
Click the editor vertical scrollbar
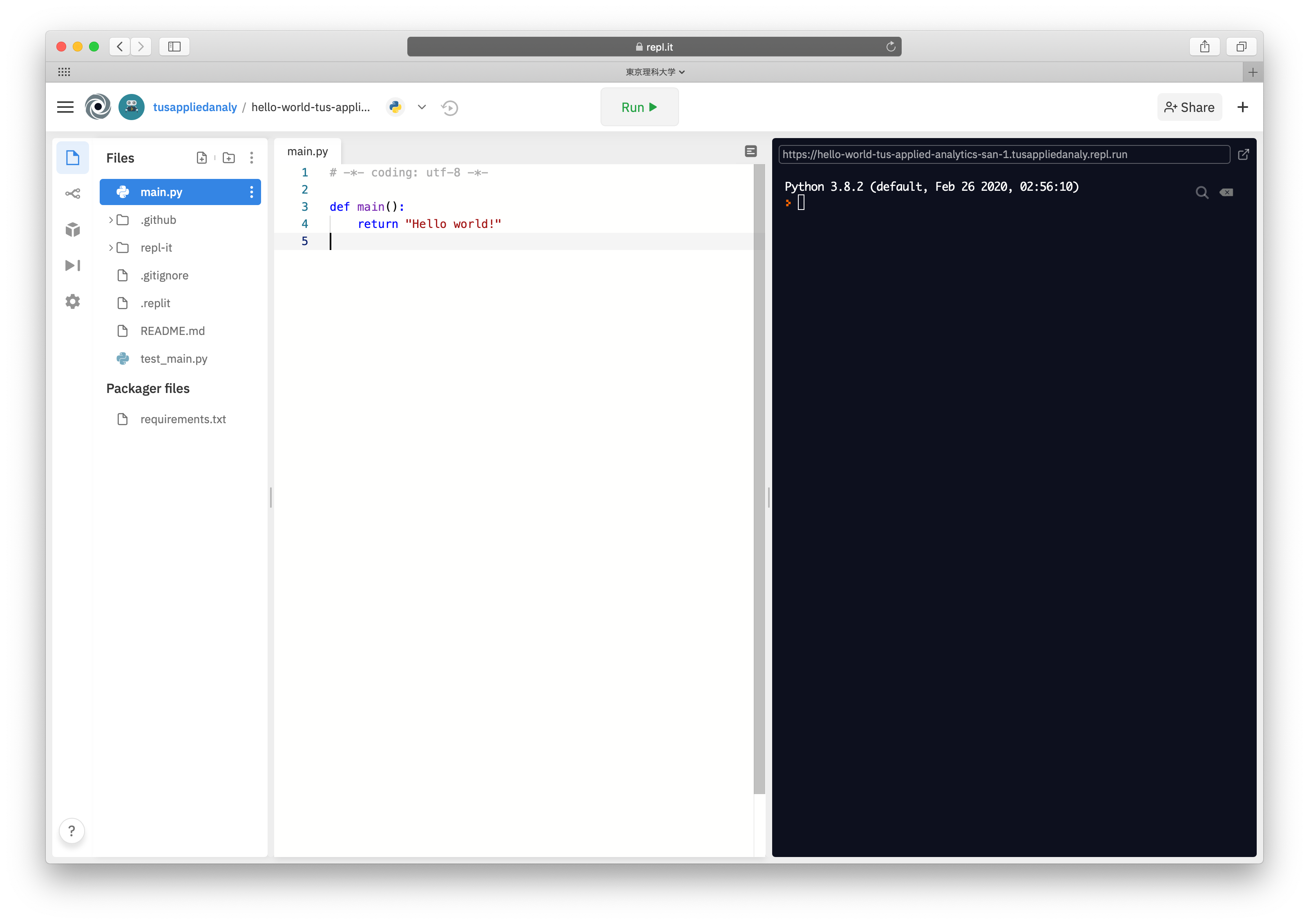pyautogui.click(x=759, y=479)
